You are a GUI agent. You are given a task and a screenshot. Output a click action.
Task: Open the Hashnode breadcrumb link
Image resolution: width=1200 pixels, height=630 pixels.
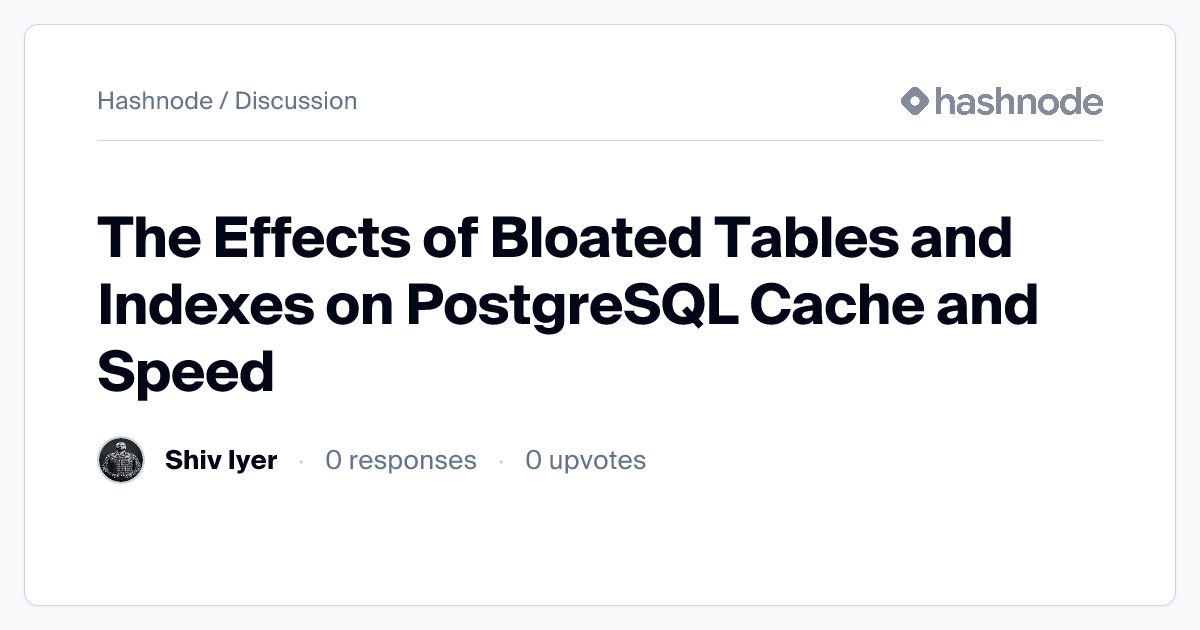[x=155, y=101]
